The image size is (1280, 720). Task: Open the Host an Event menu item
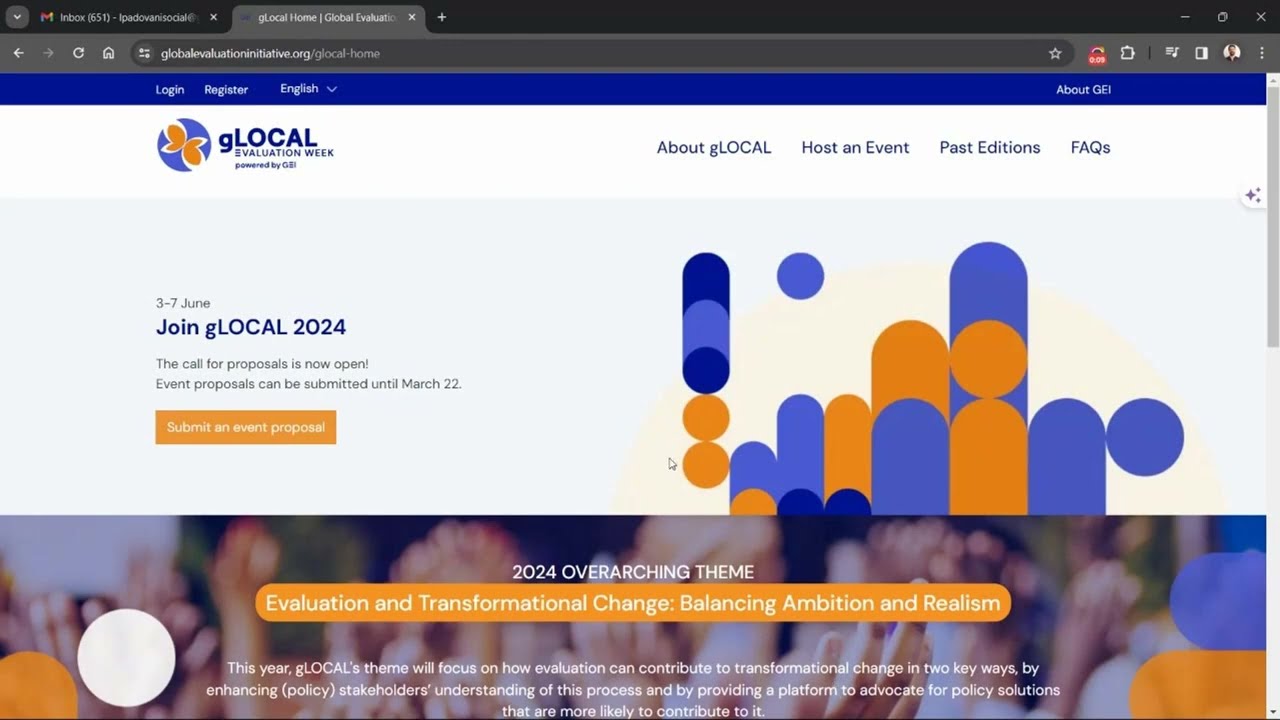(855, 147)
